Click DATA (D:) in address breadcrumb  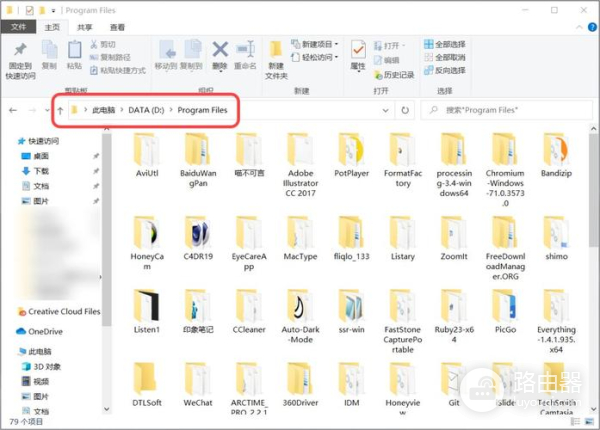click(146, 110)
